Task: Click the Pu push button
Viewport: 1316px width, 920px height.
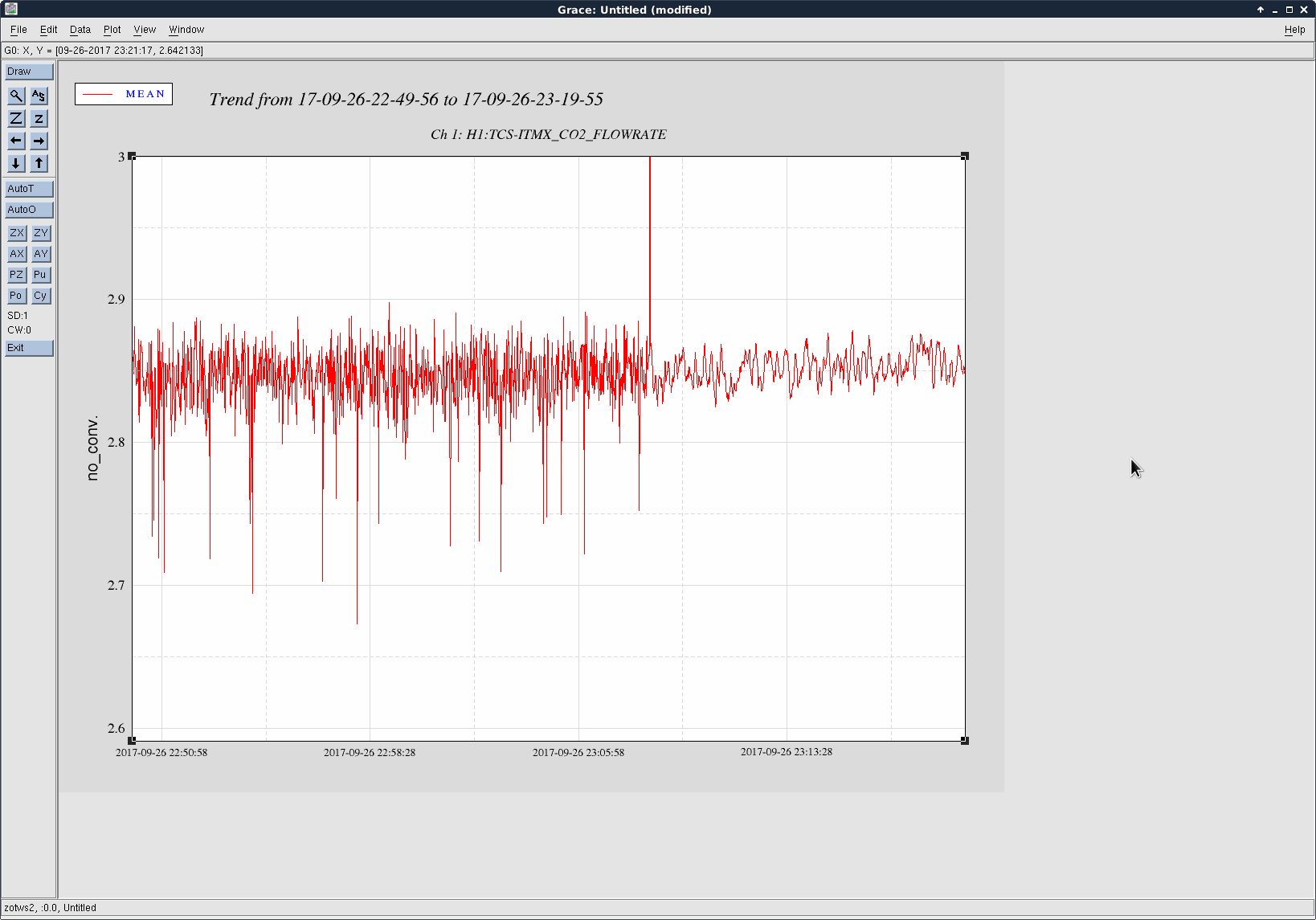Action: pos(41,275)
